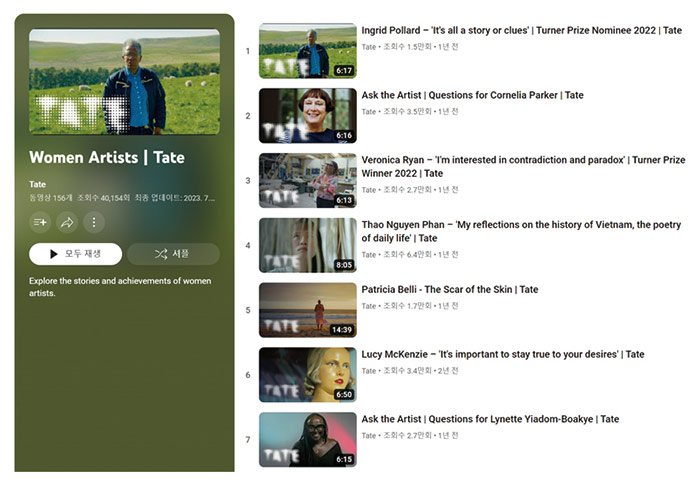Open Thao Nguyen Phan video title
Image resolution: width=700 pixels, height=491 pixels.
(521, 231)
